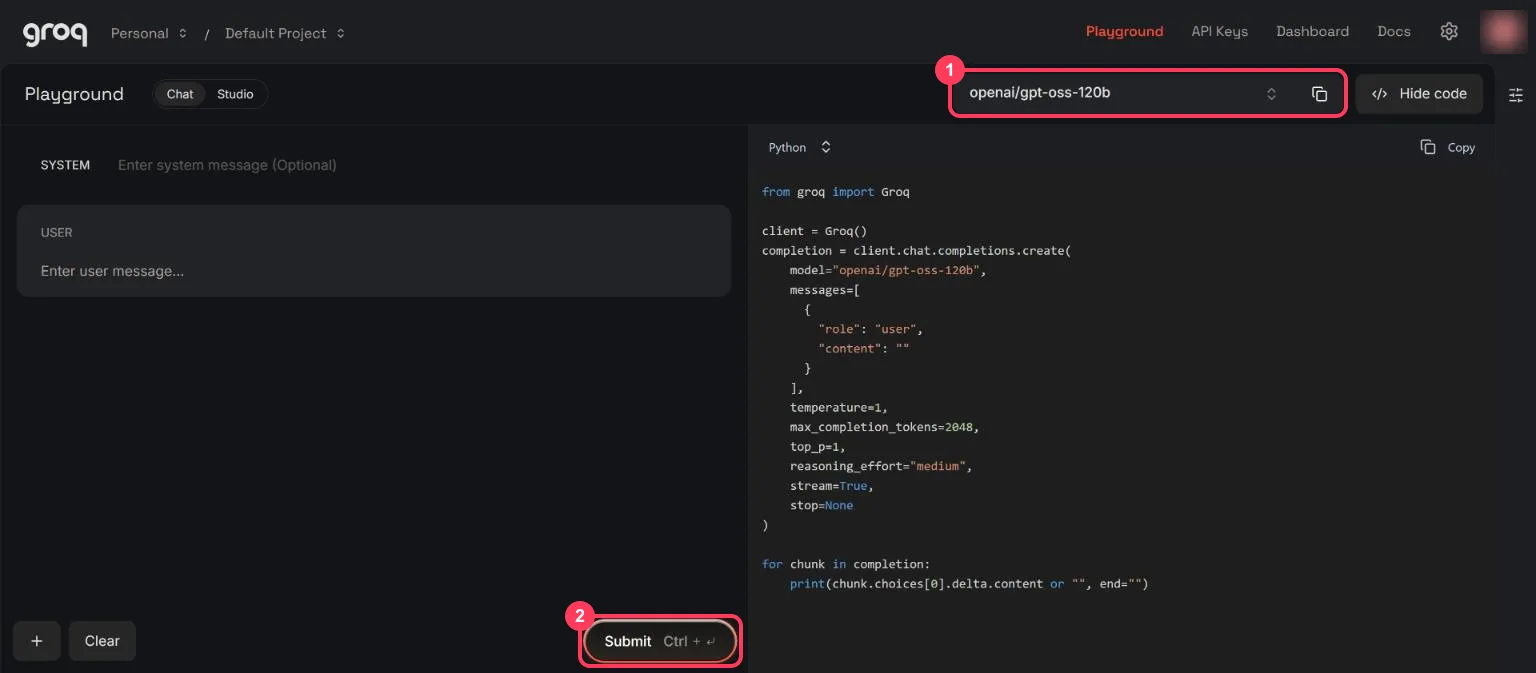This screenshot has width=1536, height=673.
Task: Click 'for chunk in completion:' line
Action: (x=845, y=564)
